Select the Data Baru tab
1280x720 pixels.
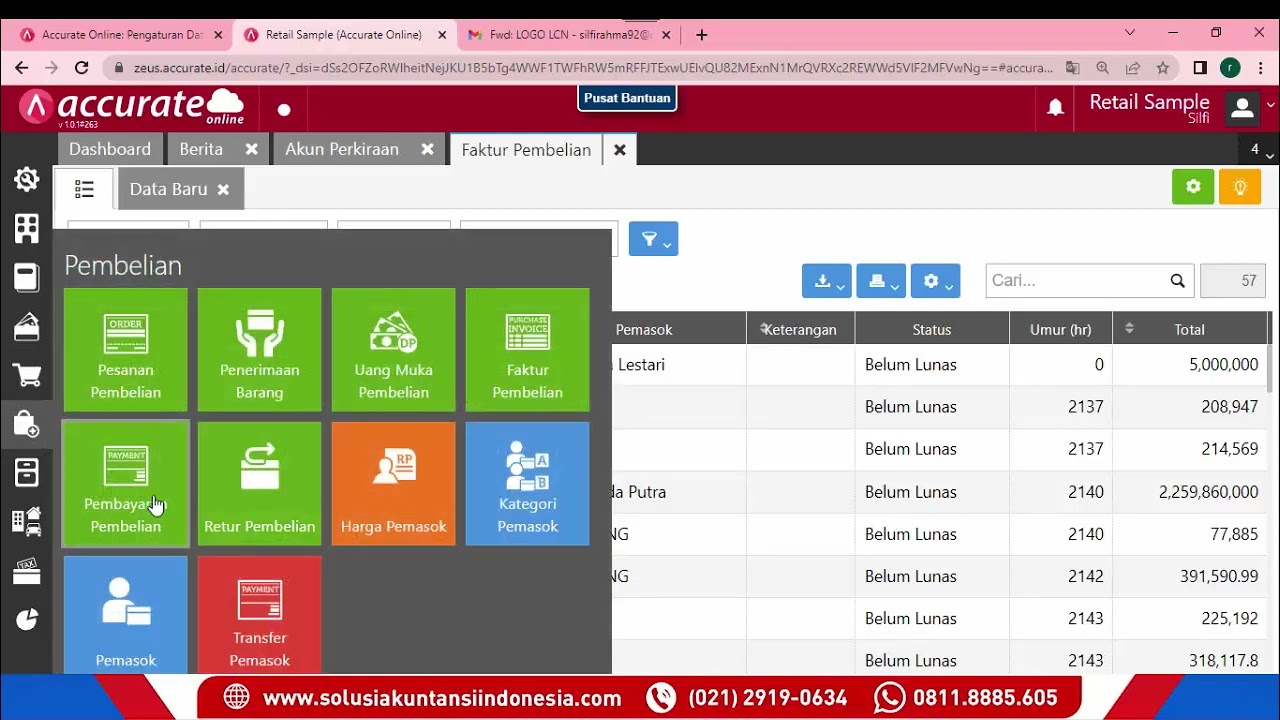click(x=168, y=189)
